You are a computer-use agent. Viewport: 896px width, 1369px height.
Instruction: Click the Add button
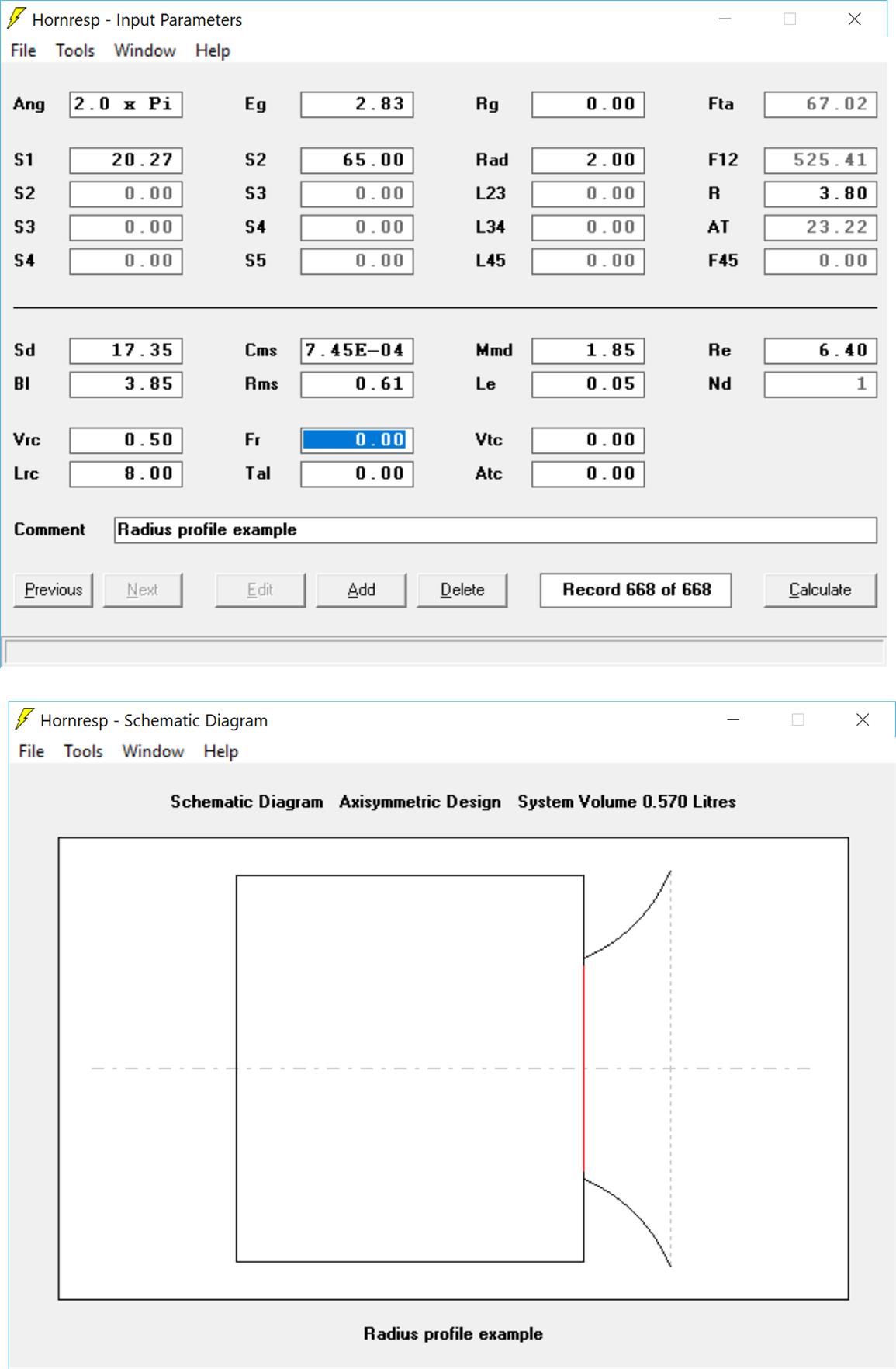point(361,590)
